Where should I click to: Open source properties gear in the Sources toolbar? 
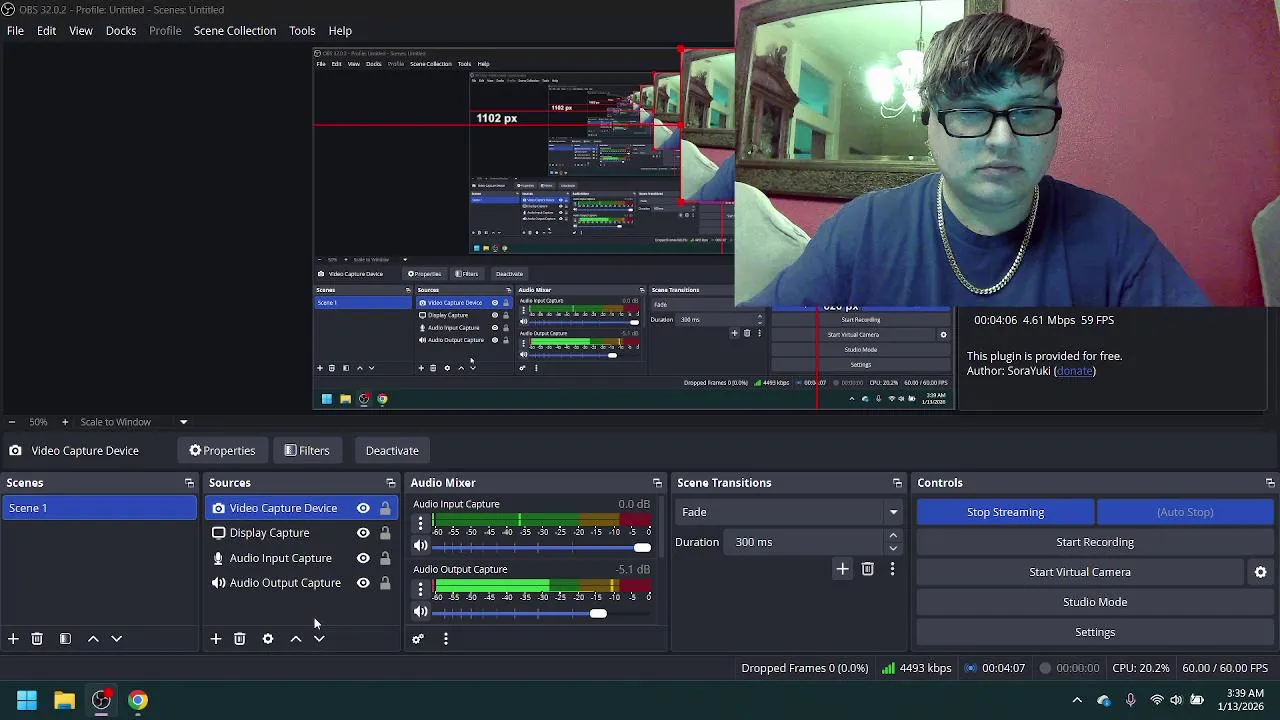pos(268,638)
